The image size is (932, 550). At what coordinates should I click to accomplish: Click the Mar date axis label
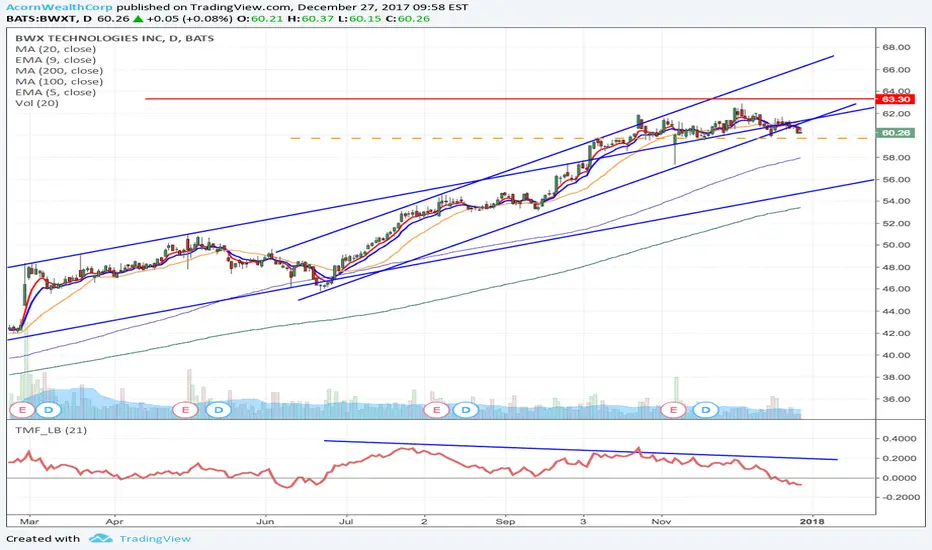(29, 521)
